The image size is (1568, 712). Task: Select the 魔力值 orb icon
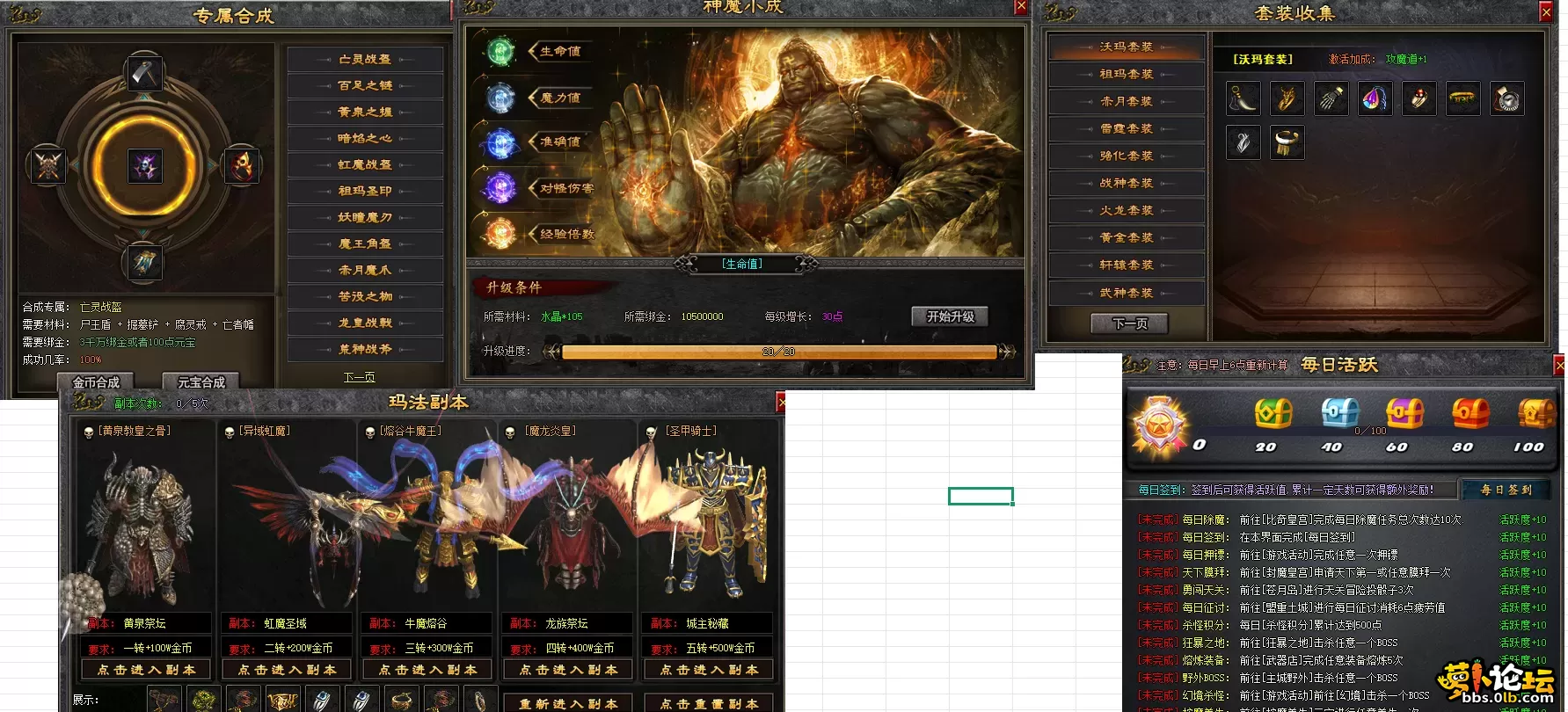(501, 98)
